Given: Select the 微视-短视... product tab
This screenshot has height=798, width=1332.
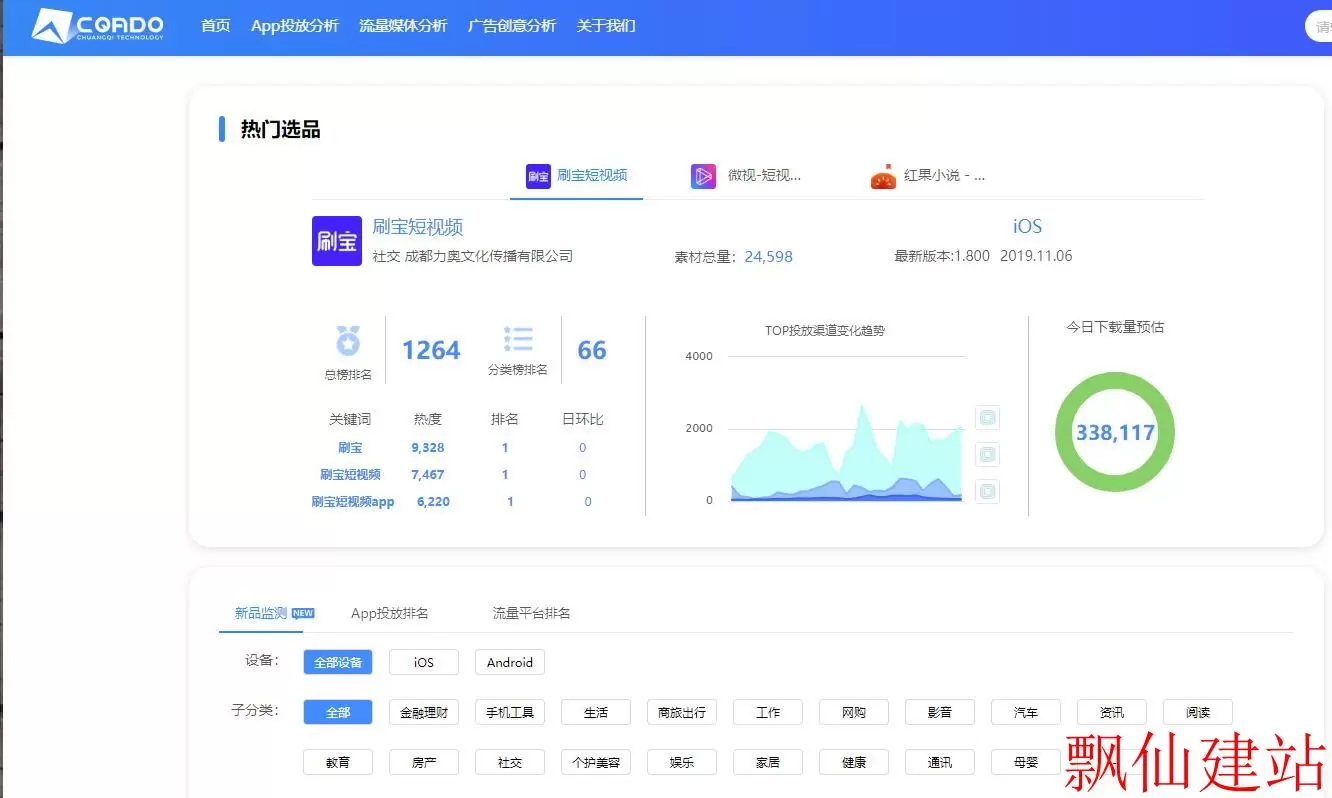Looking at the screenshot, I should [746, 176].
